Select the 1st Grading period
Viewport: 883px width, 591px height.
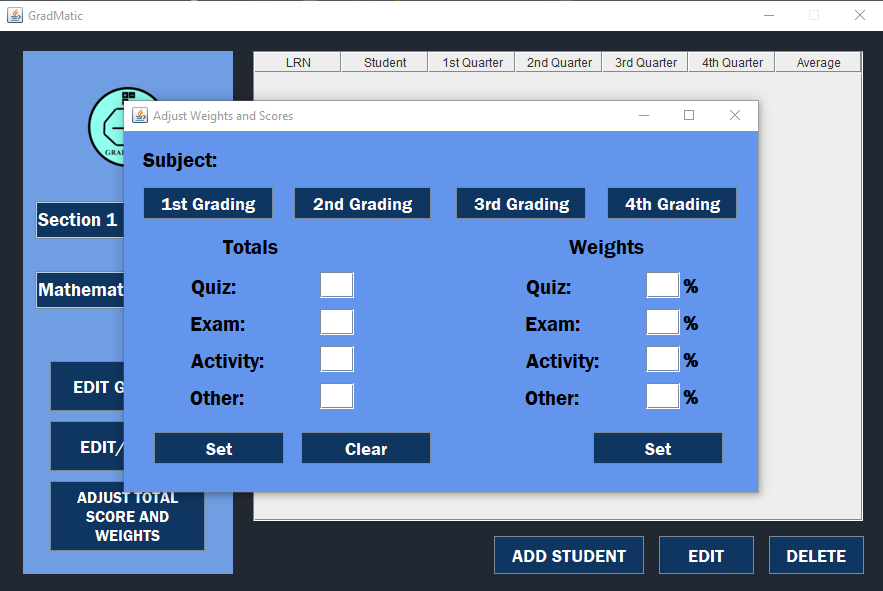(x=207, y=203)
